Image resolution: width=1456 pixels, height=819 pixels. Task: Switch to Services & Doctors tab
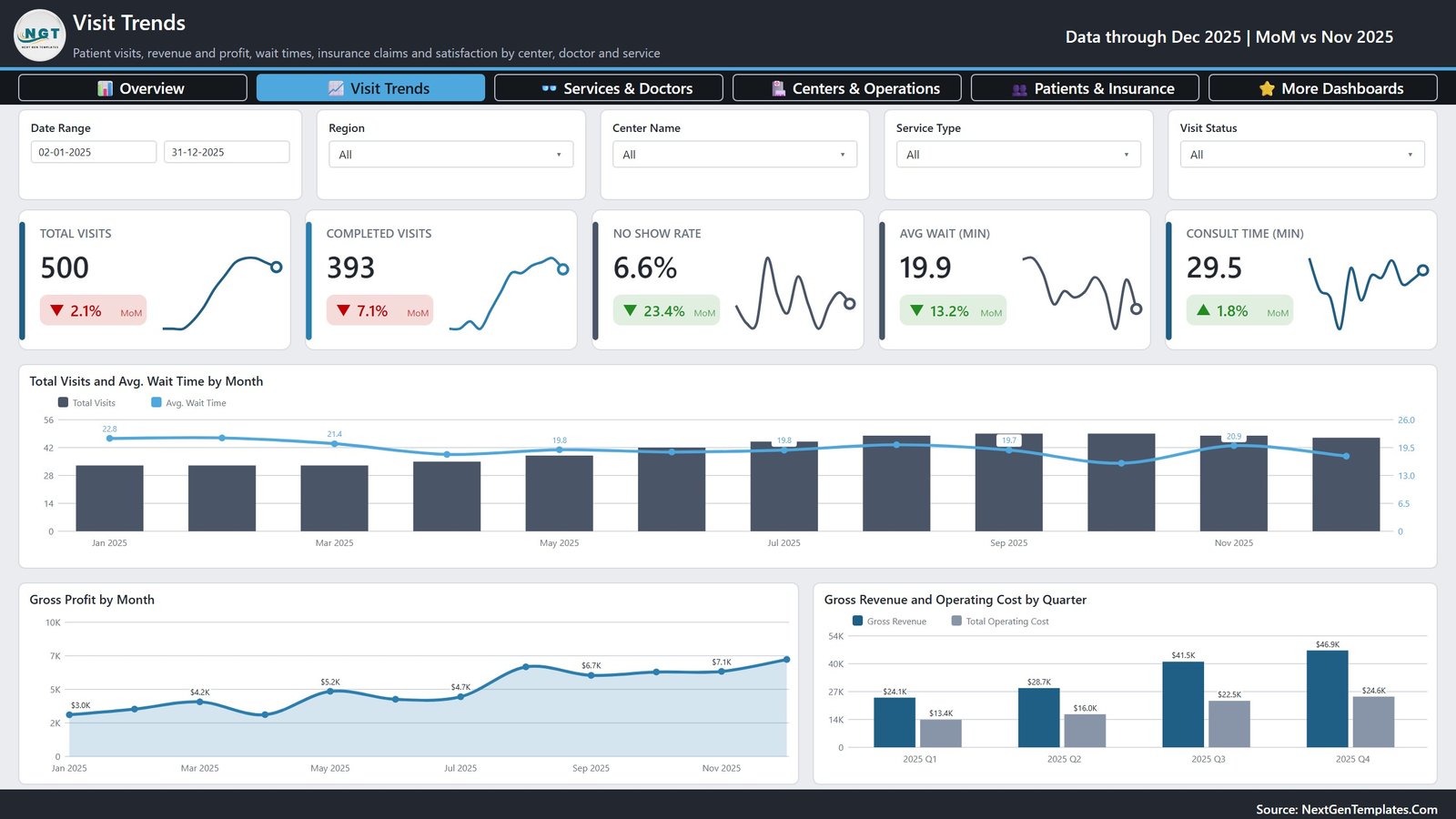[609, 88]
